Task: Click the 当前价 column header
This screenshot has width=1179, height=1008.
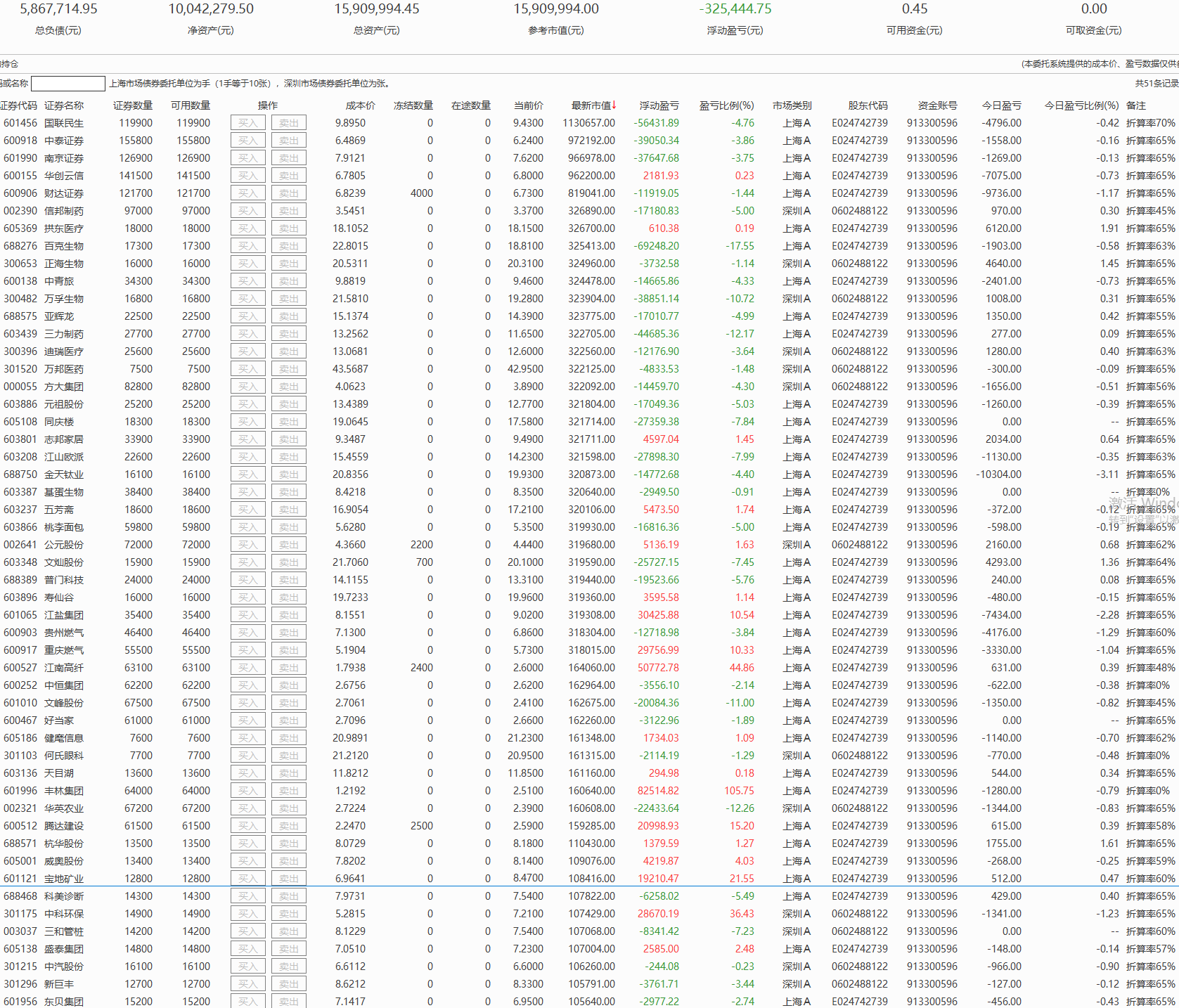Action: [528, 105]
